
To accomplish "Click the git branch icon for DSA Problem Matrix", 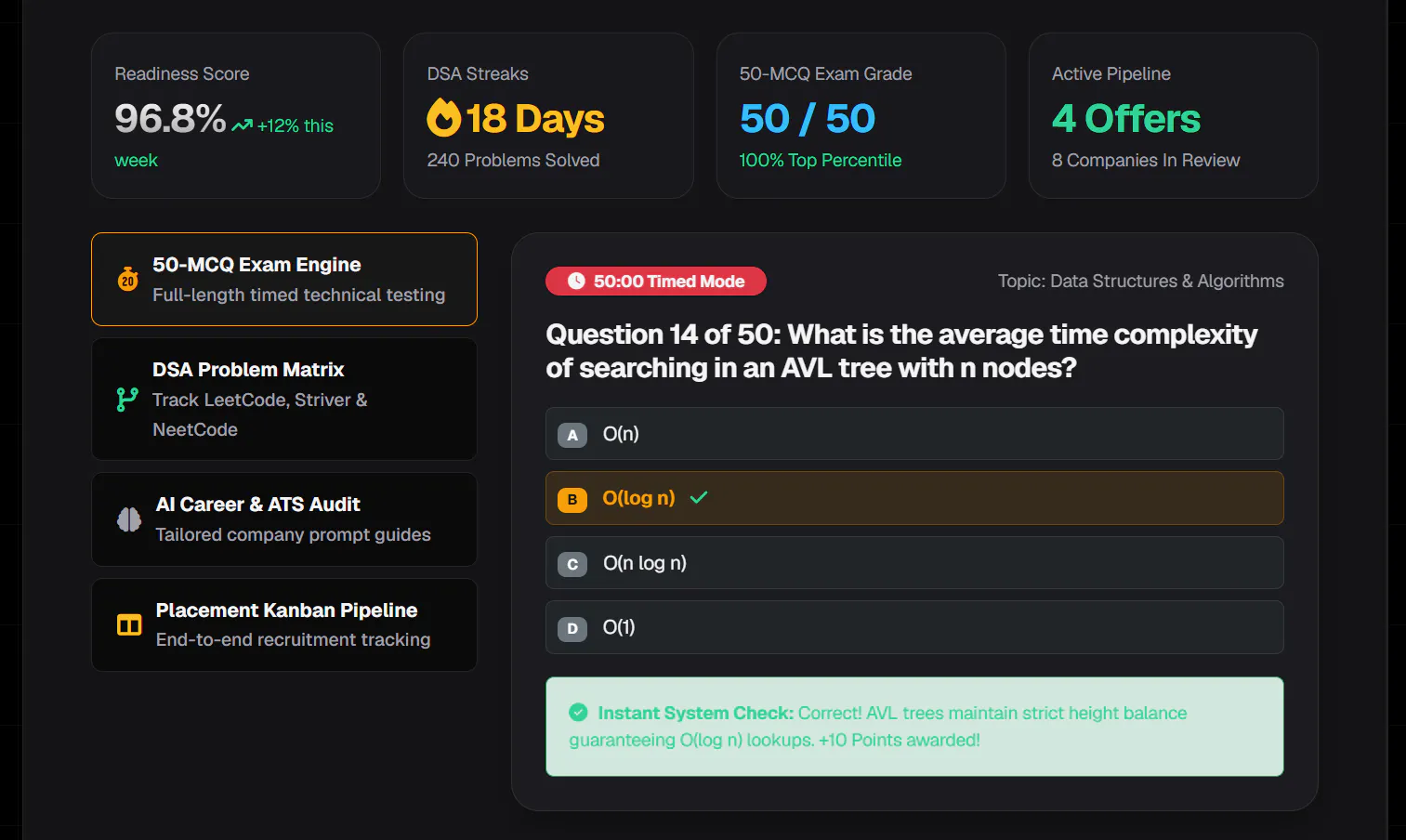I will 127,400.
